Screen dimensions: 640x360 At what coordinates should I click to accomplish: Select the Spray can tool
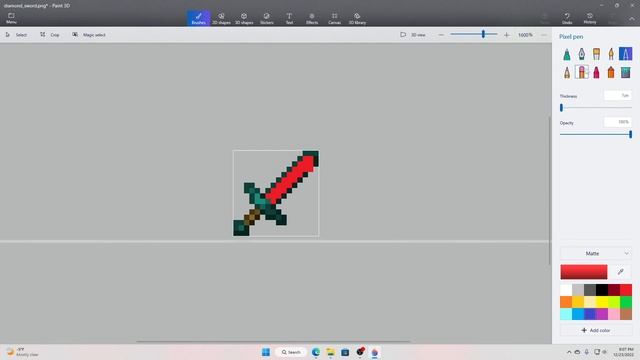click(611, 72)
